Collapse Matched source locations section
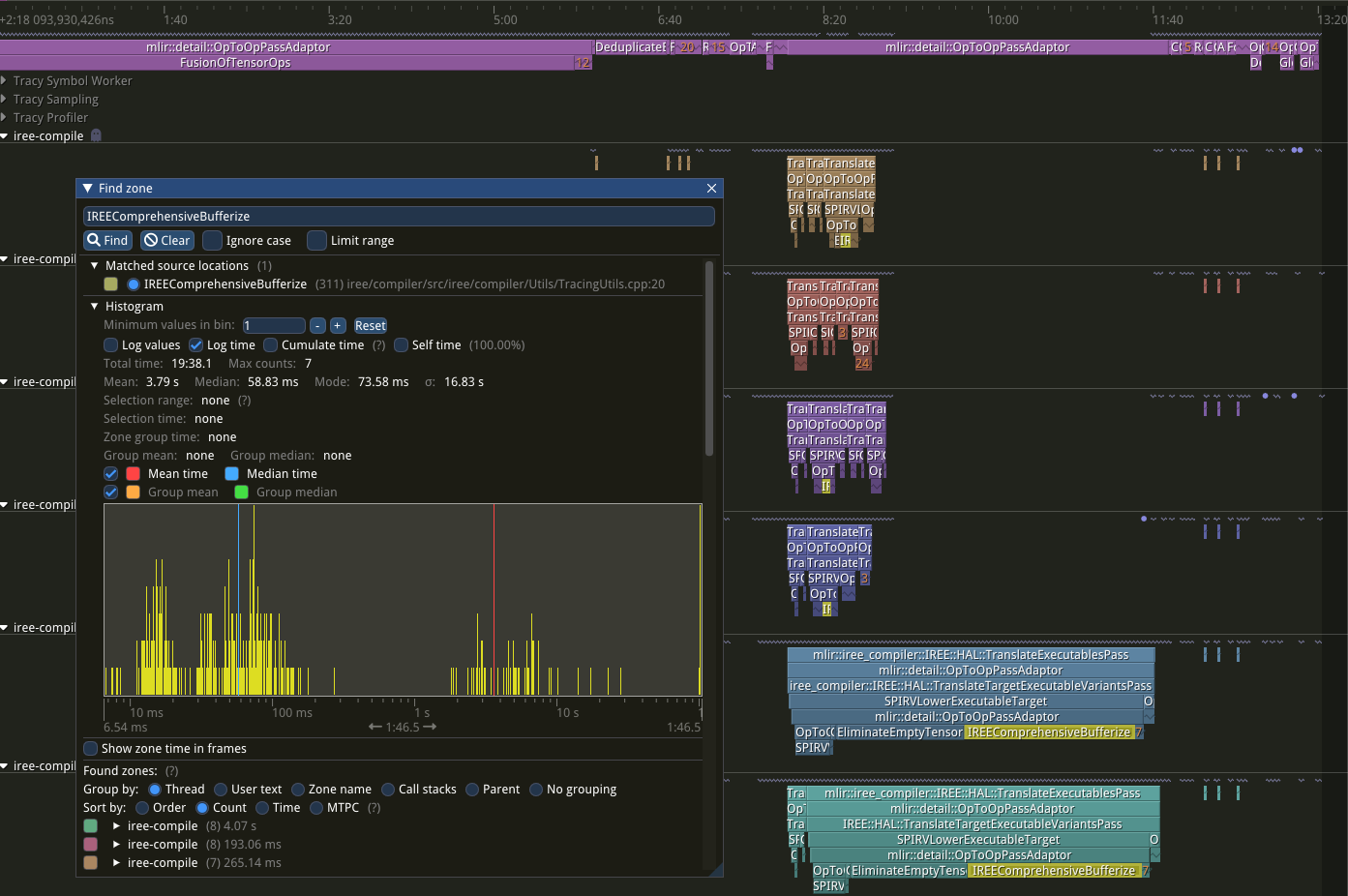The image size is (1348, 896). [x=95, y=265]
